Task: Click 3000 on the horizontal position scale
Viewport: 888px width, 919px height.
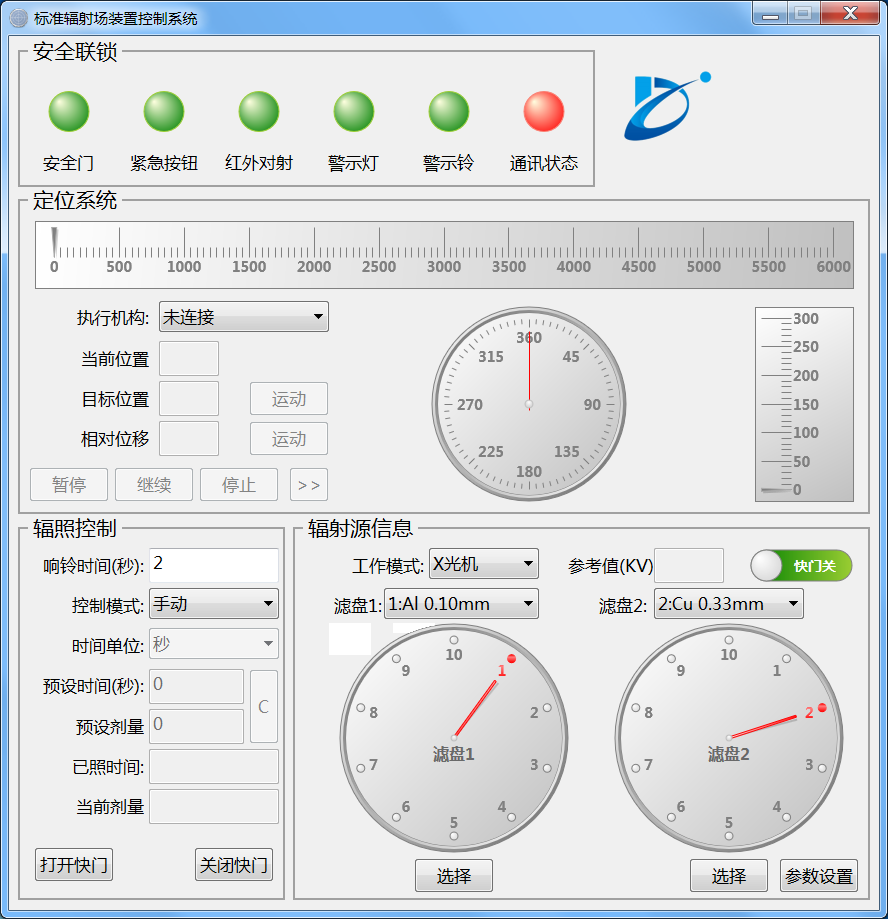Action: click(x=444, y=267)
